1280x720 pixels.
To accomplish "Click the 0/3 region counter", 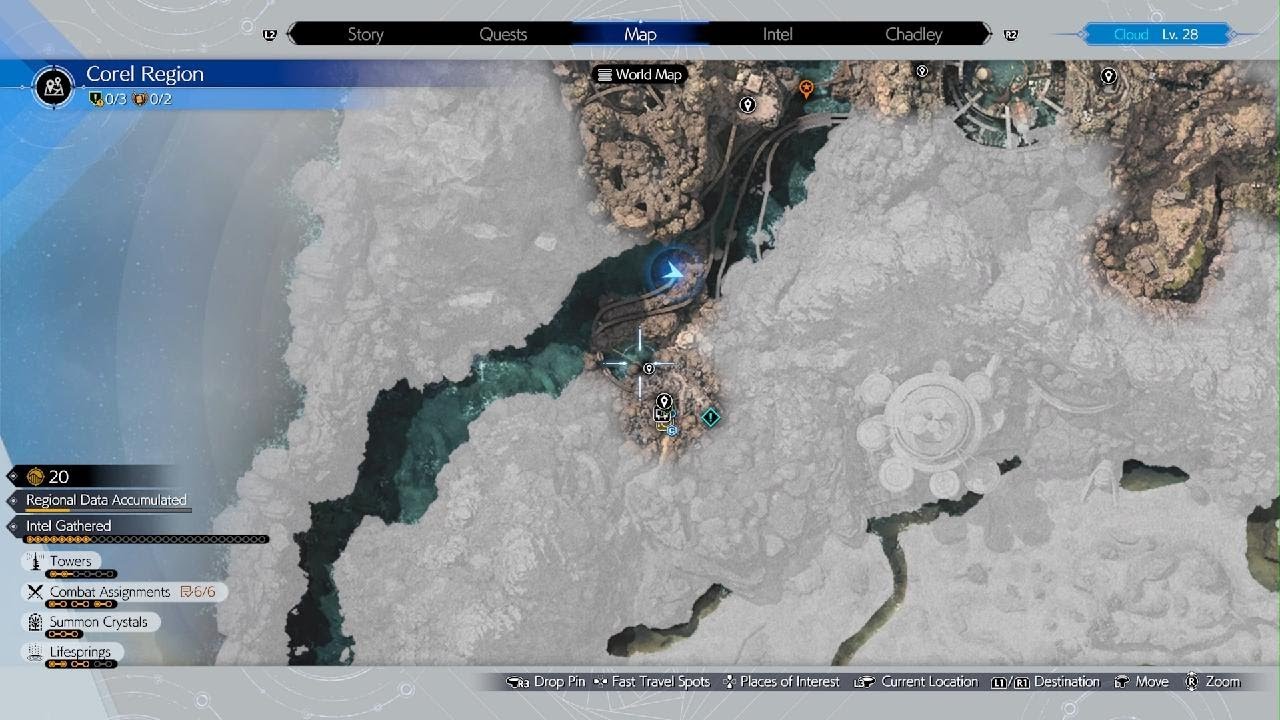I will pyautogui.click(x=110, y=99).
